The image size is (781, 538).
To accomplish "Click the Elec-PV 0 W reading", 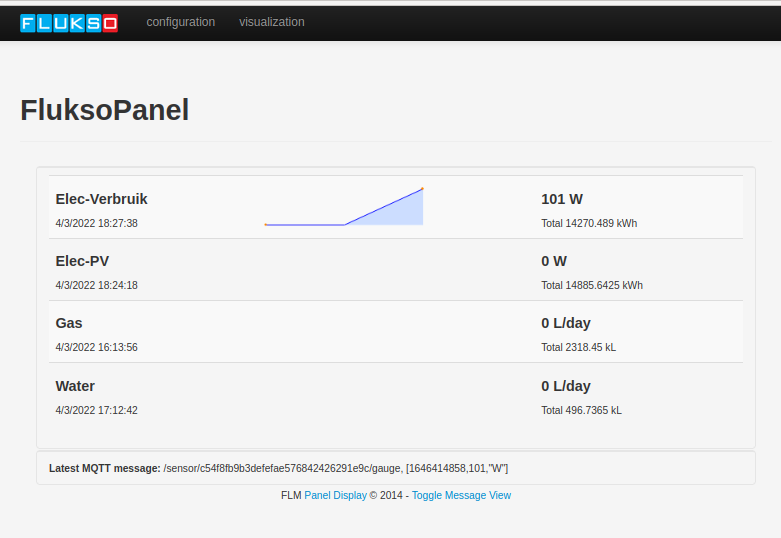I will click(554, 261).
